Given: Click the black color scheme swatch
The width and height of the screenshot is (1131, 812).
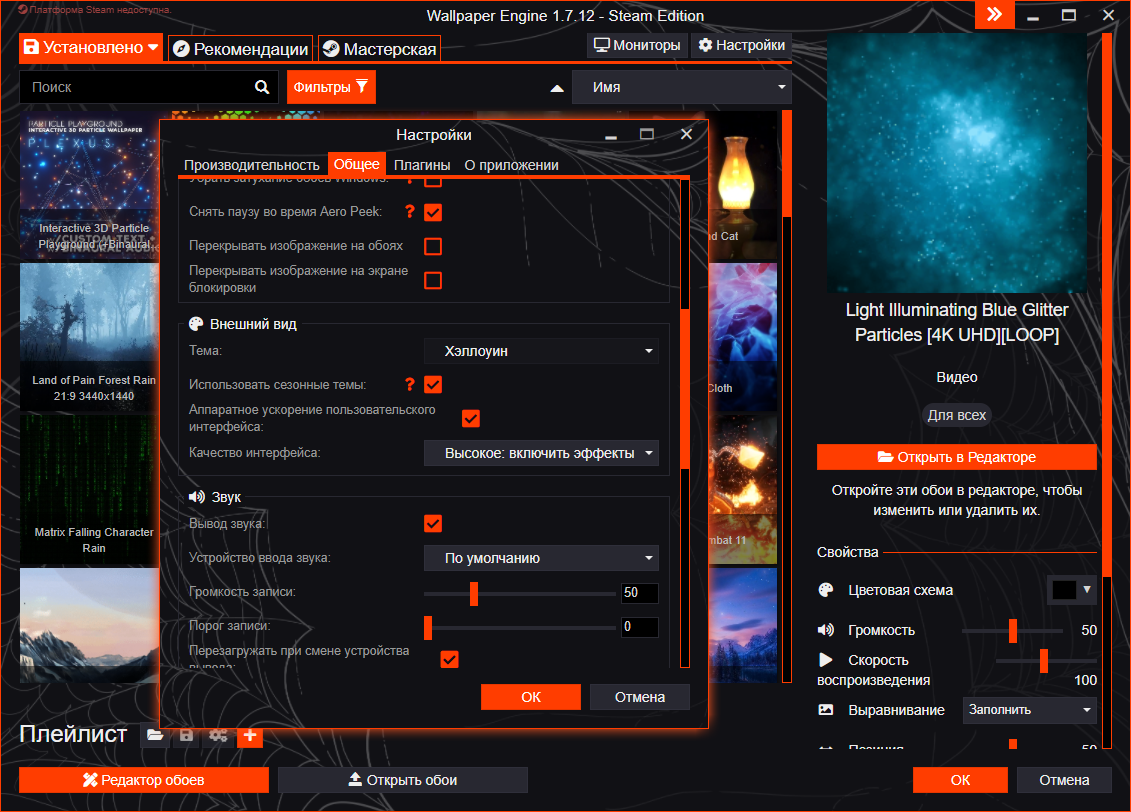Looking at the screenshot, I should click(1064, 589).
